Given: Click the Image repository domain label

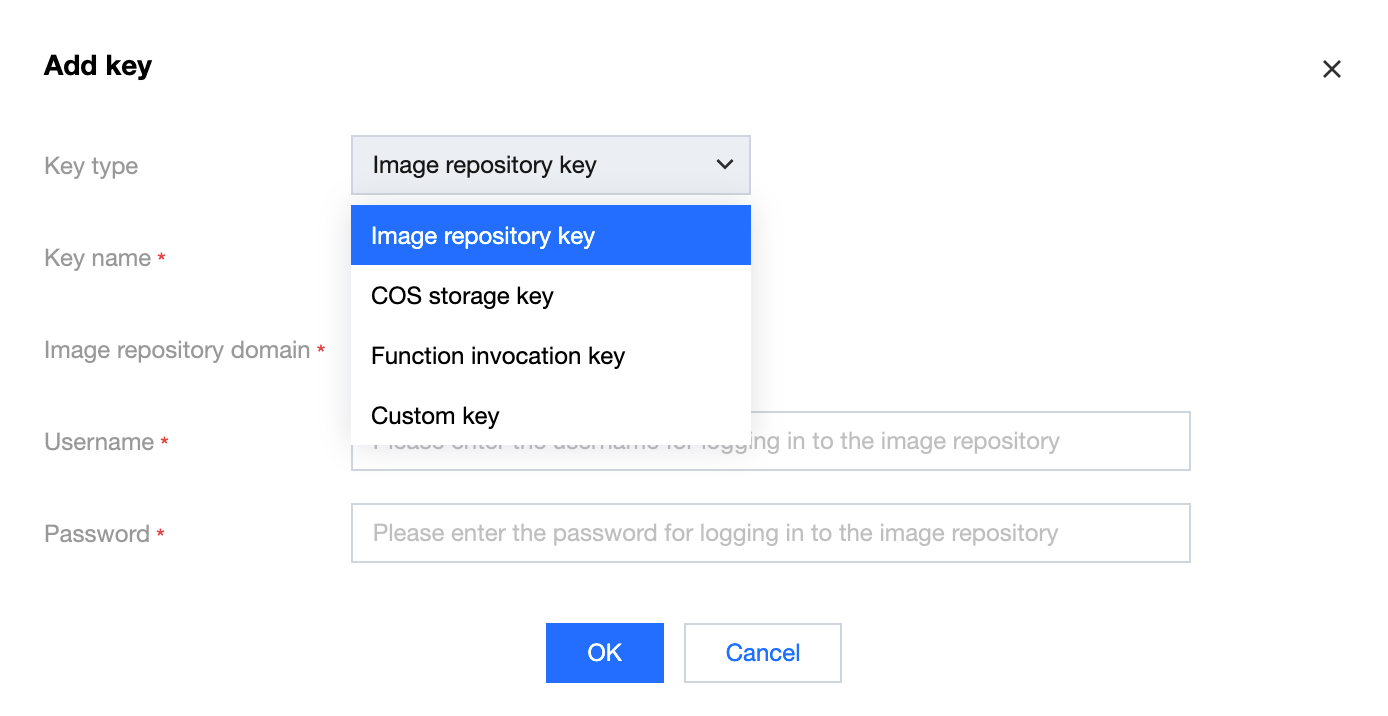Looking at the screenshot, I should pos(176,350).
